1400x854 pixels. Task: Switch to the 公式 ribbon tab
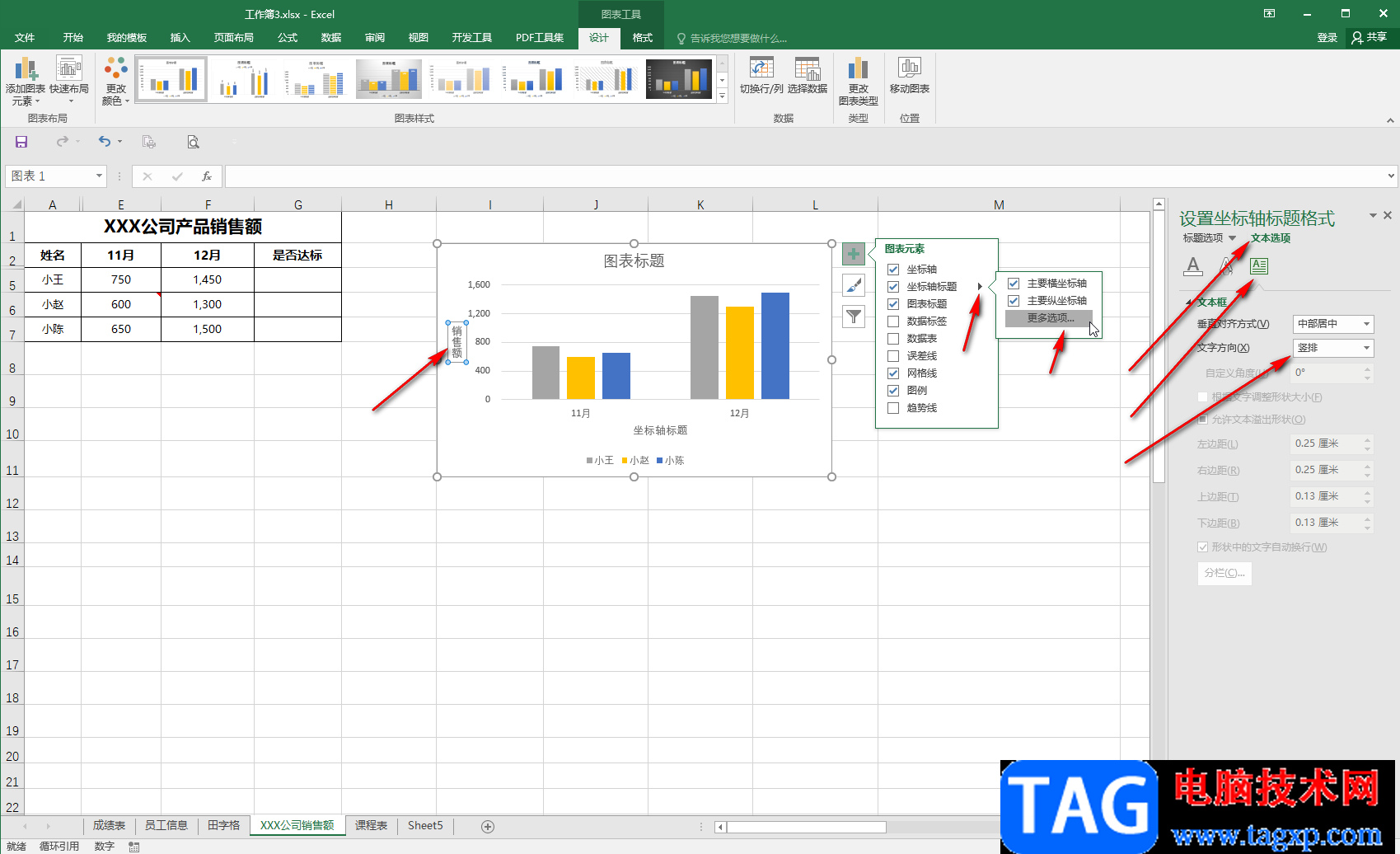(288, 38)
